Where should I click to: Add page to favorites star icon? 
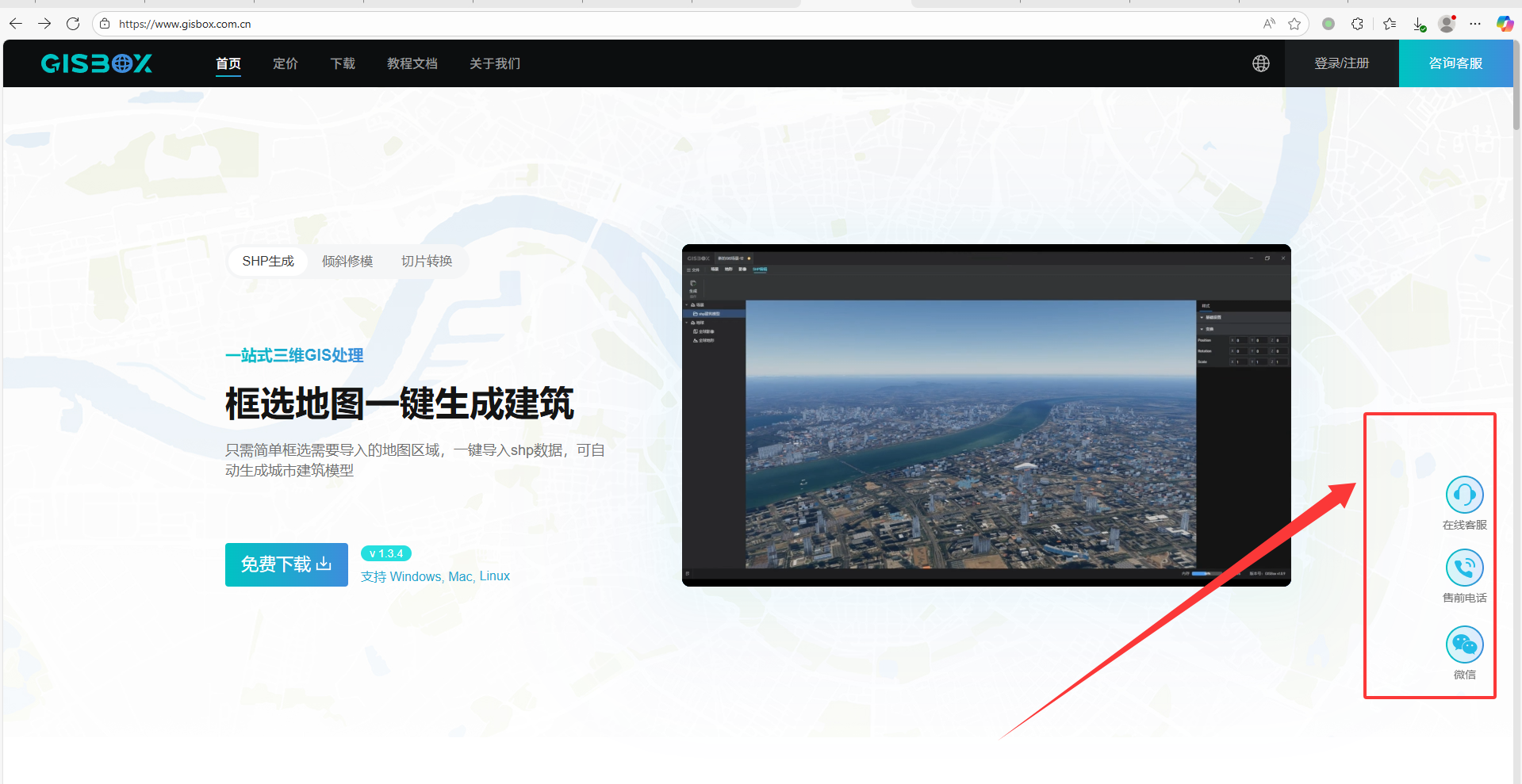pyautogui.click(x=1294, y=24)
